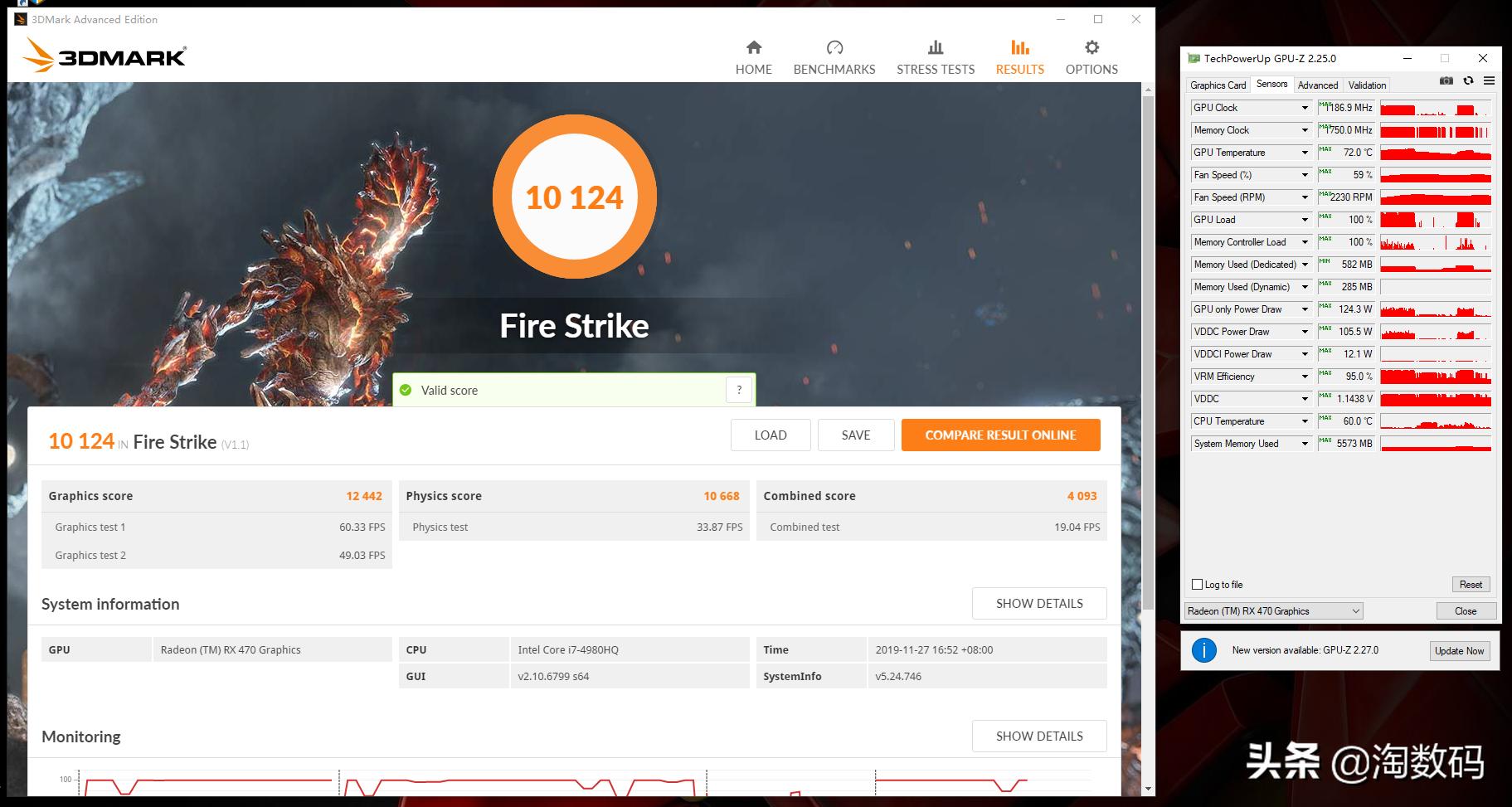Screen dimensions: 1512x807
Task: Open the CPU Temperature sensor dropdown
Action: [1304, 421]
